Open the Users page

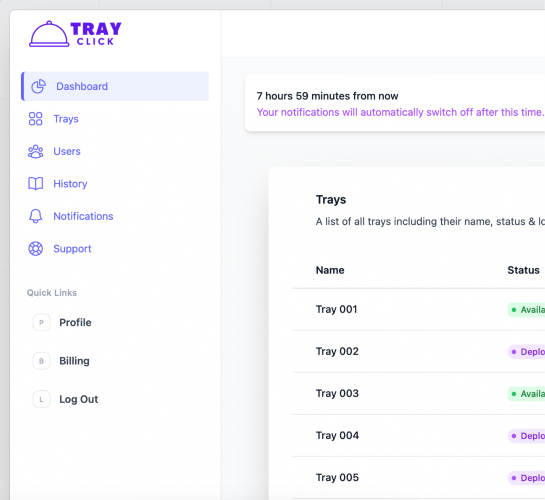tap(67, 151)
